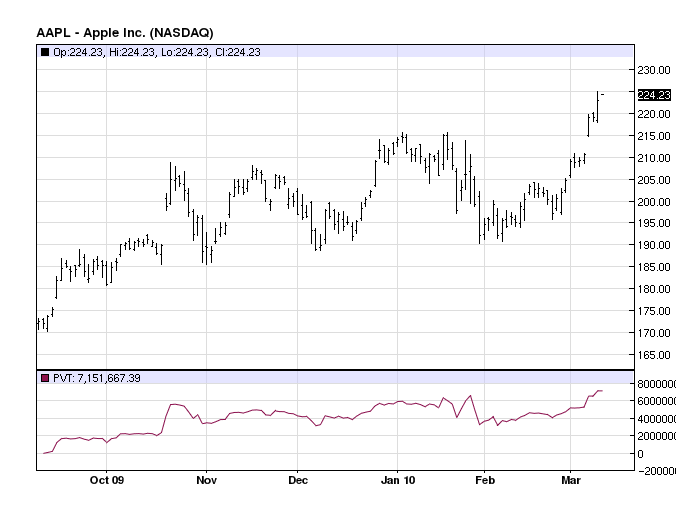
Task: Select the Nov date label
Action: (x=206, y=480)
